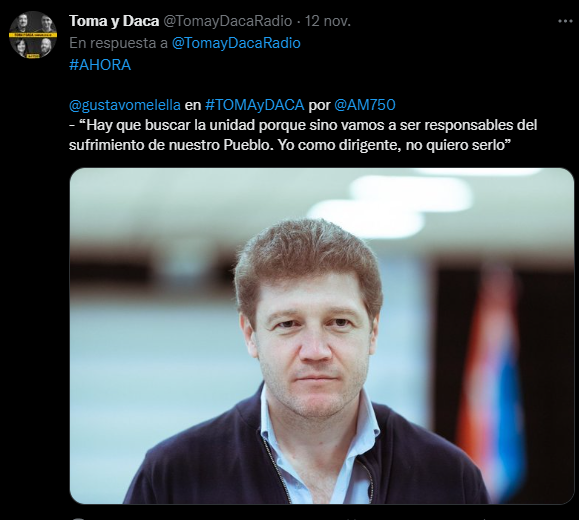Open the #AHORA hashtag

point(100,65)
